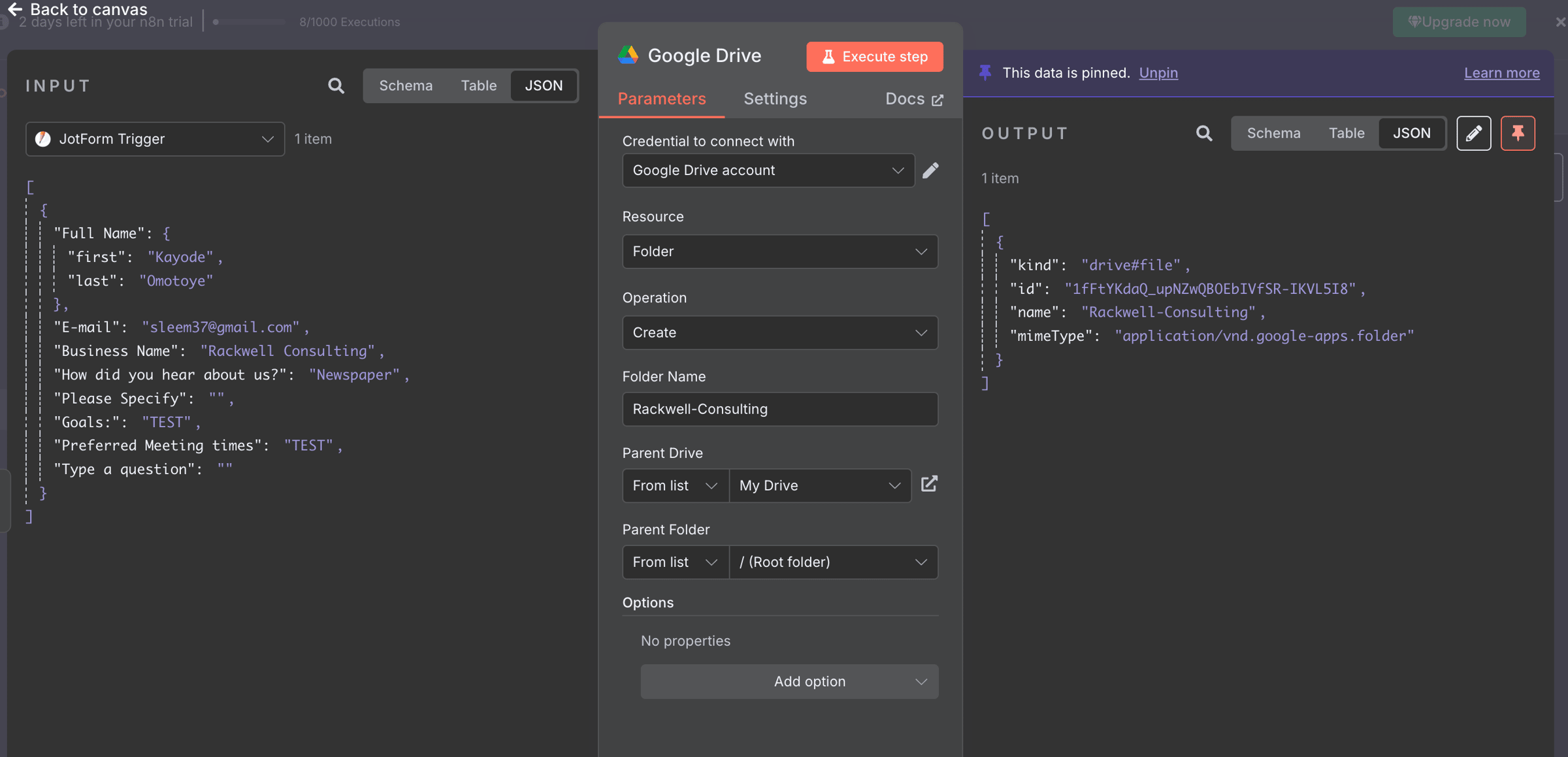Click the output "drive#file" kind value
This screenshot has height=757, width=1568.
[x=1131, y=265]
